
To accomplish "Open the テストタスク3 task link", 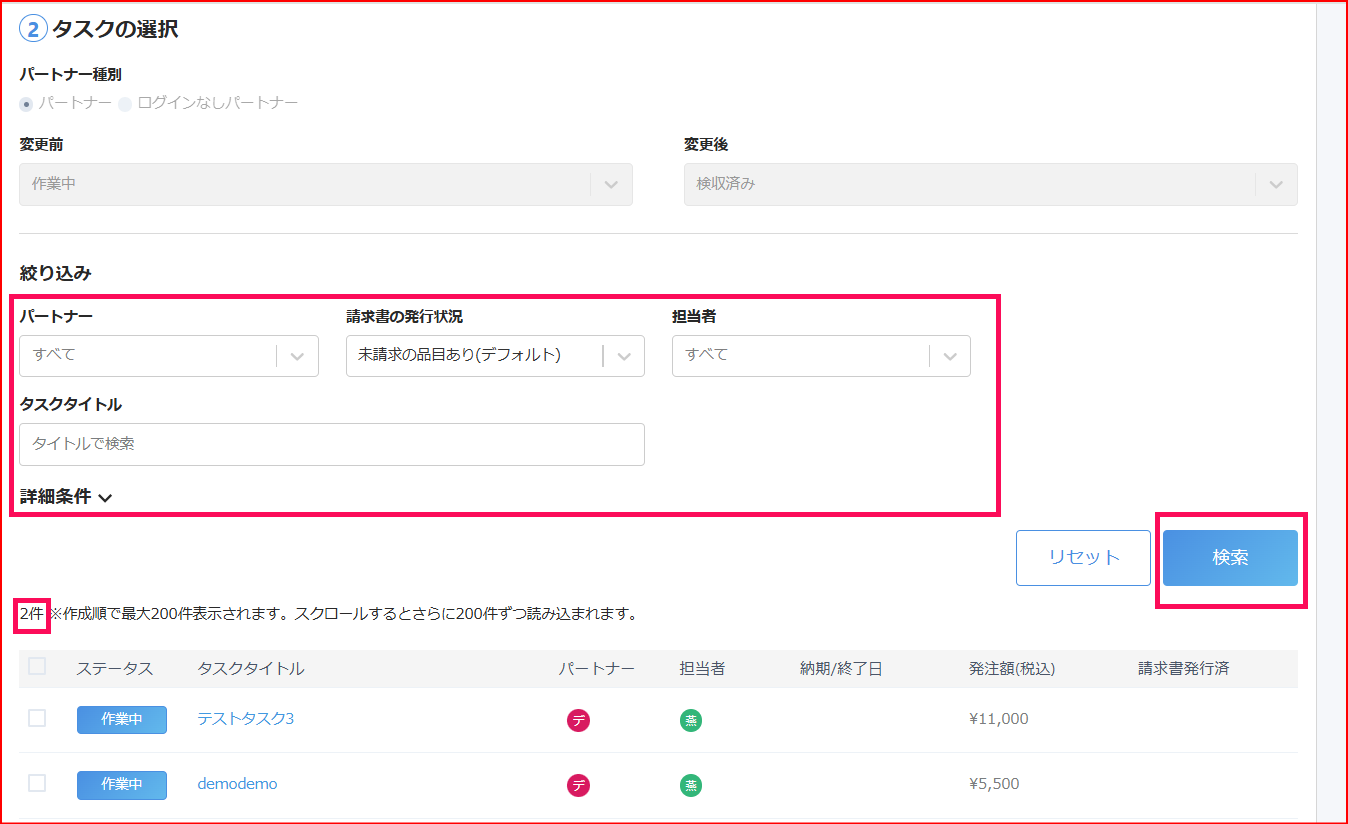I will coord(245,719).
